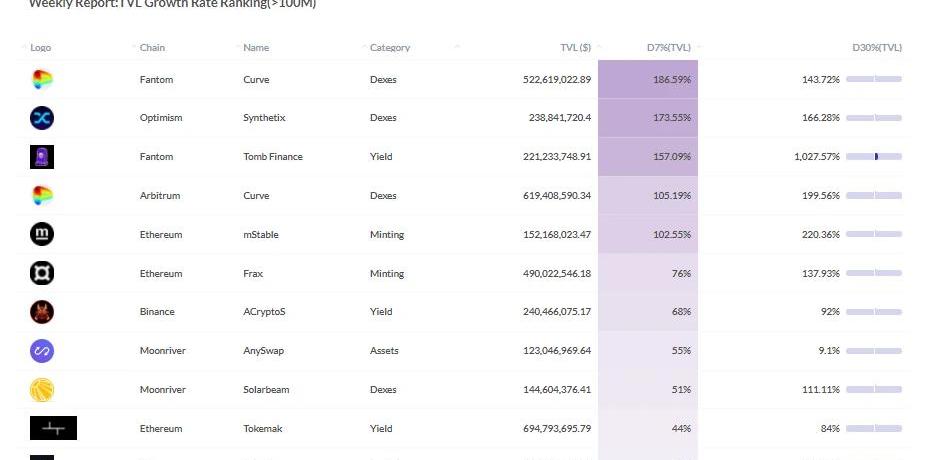The height and width of the screenshot is (460, 925).
Task: Click the Curve logo in the Arbitrum row
Action: coord(42,196)
